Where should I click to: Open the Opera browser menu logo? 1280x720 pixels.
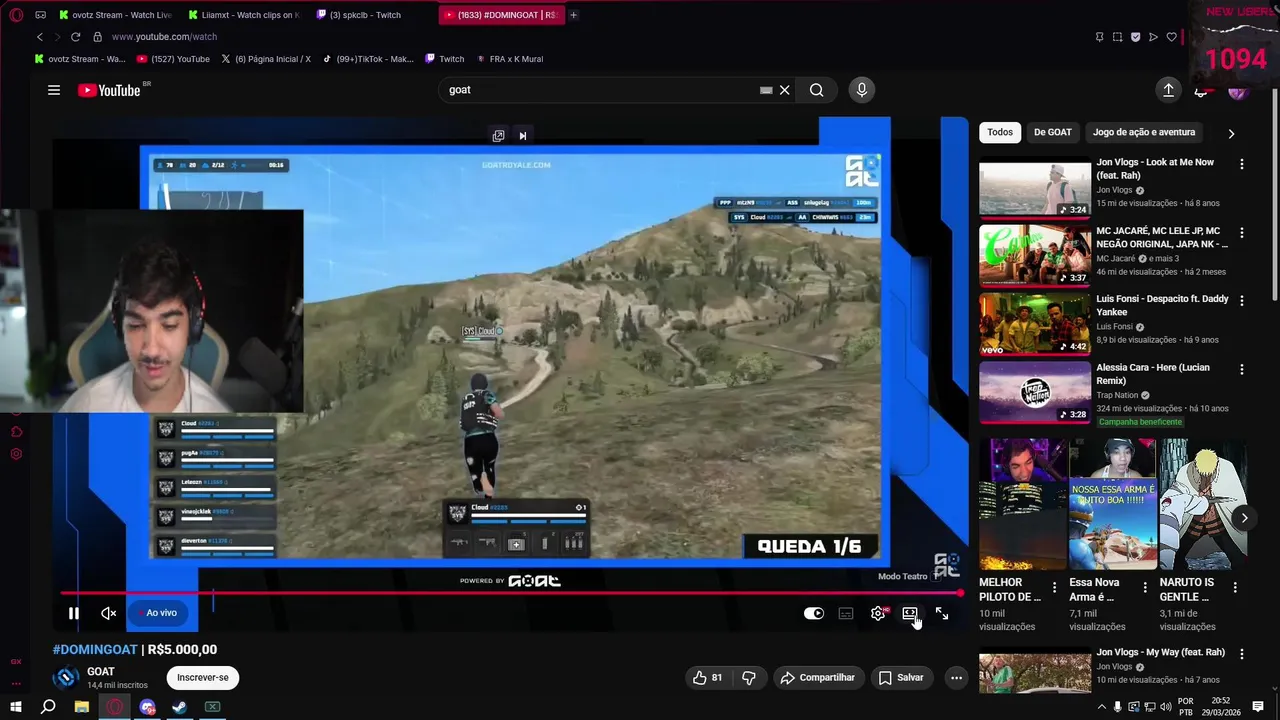pos(16,15)
